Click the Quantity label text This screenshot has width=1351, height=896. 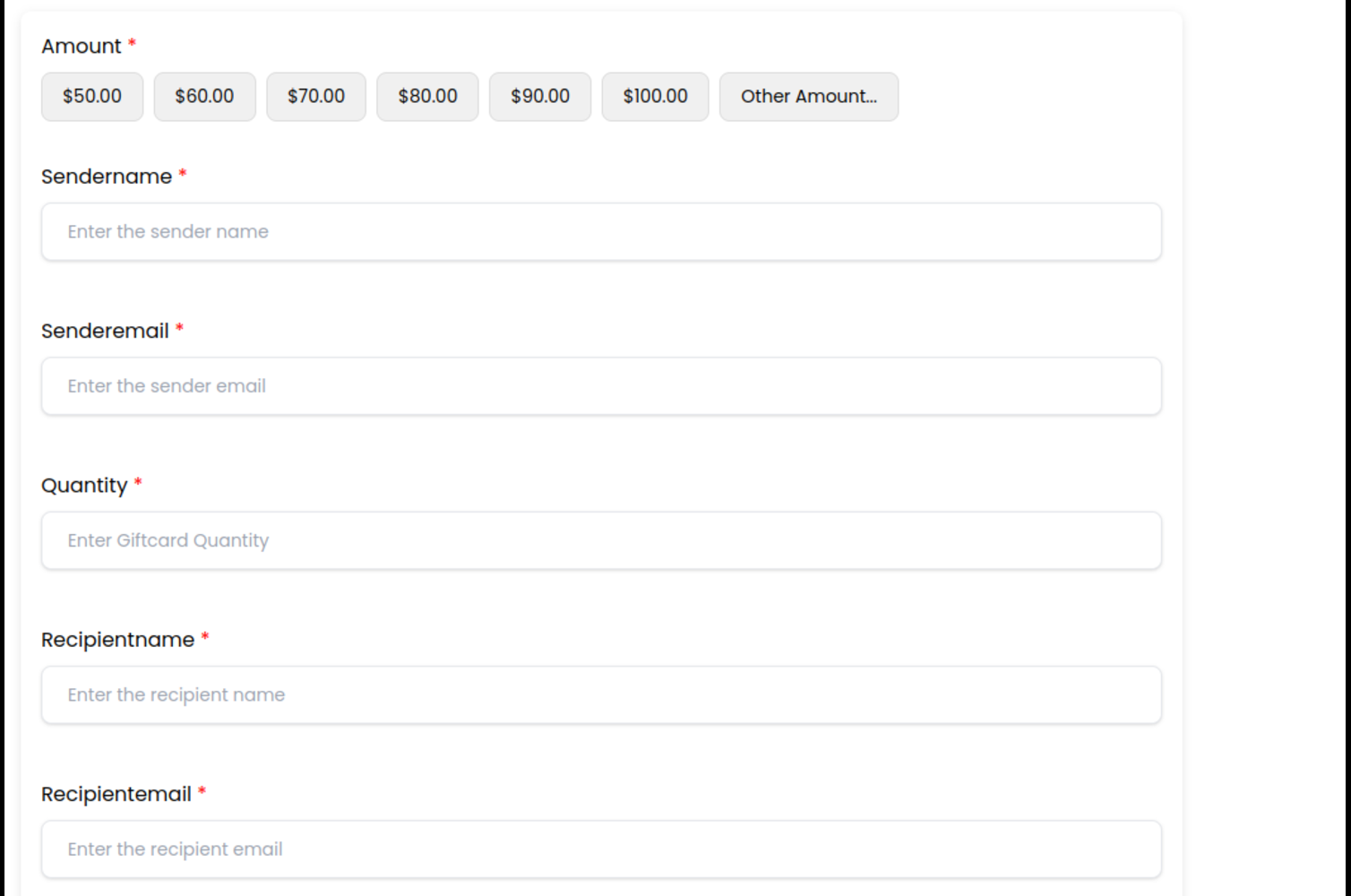pos(84,486)
